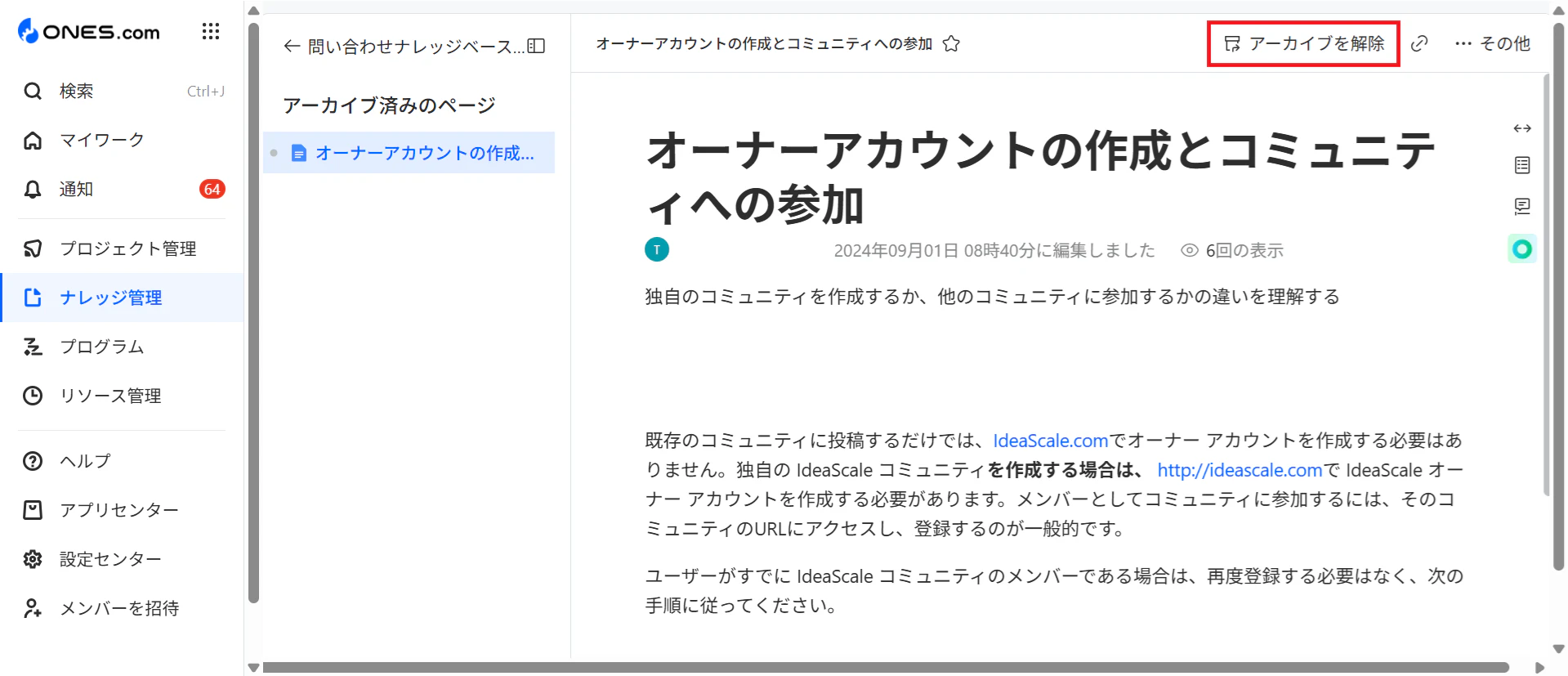This screenshot has height=676, width=1568.
Task: Open プロジェクト管理
Action: click(123, 248)
